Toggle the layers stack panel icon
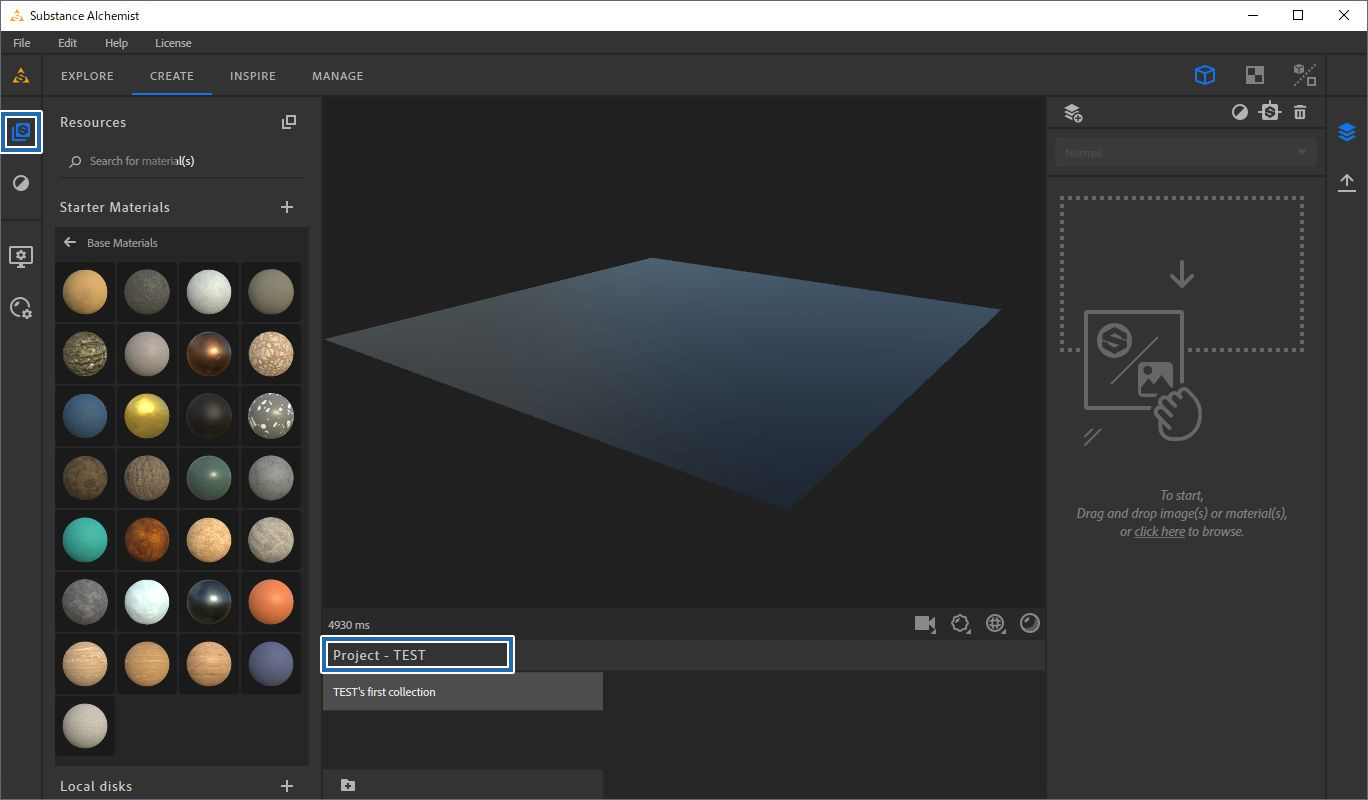This screenshot has height=800, width=1368. coord(1347,132)
